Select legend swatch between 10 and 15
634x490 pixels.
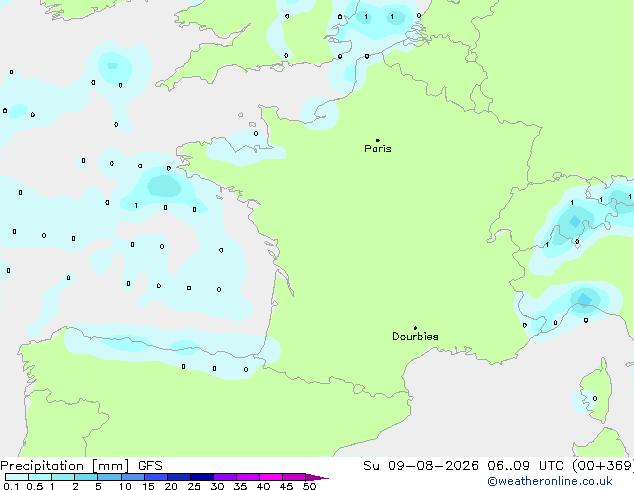click(x=132, y=477)
